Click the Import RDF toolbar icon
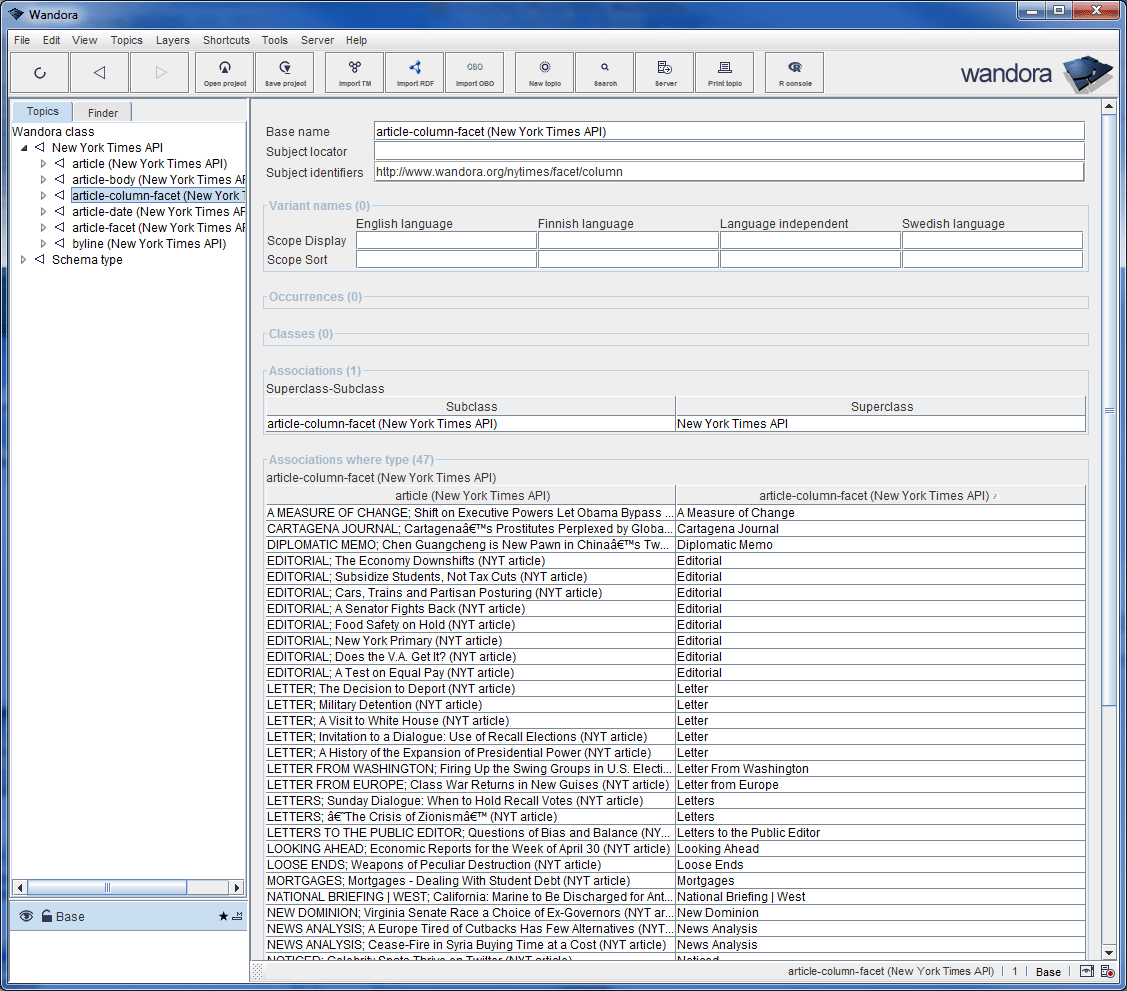The image size is (1127, 991). pyautogui.click(x=415, y=72)
